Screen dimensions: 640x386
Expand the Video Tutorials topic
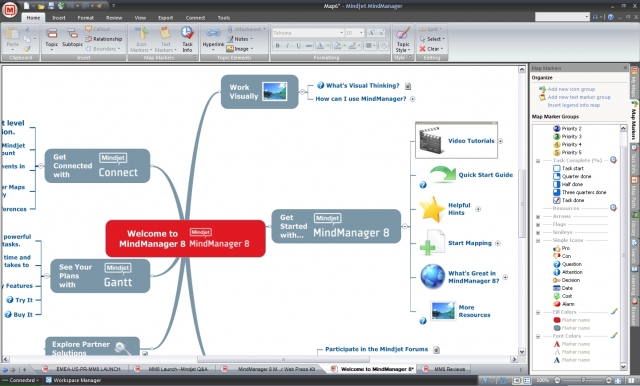[500, 141]
